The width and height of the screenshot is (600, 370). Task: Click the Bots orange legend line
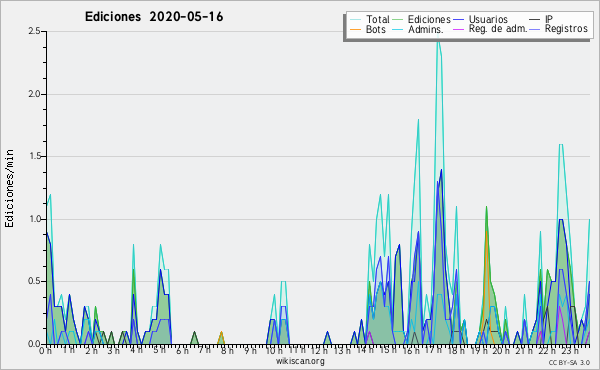[x=355, y=29]
